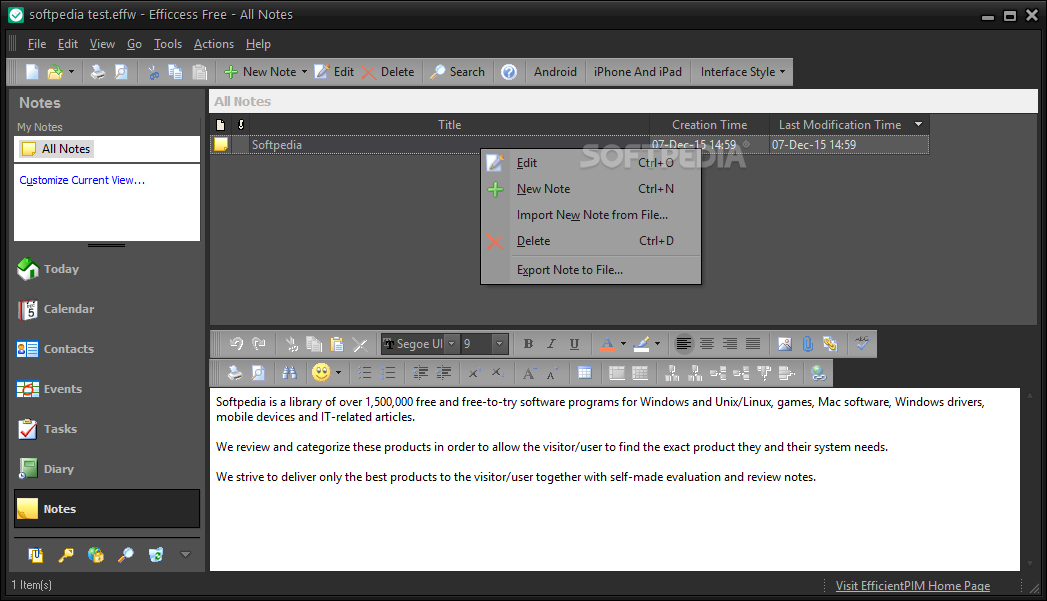Open the Interface Style dropdown
The image size is (1047, 601).
tap(743, 71)
